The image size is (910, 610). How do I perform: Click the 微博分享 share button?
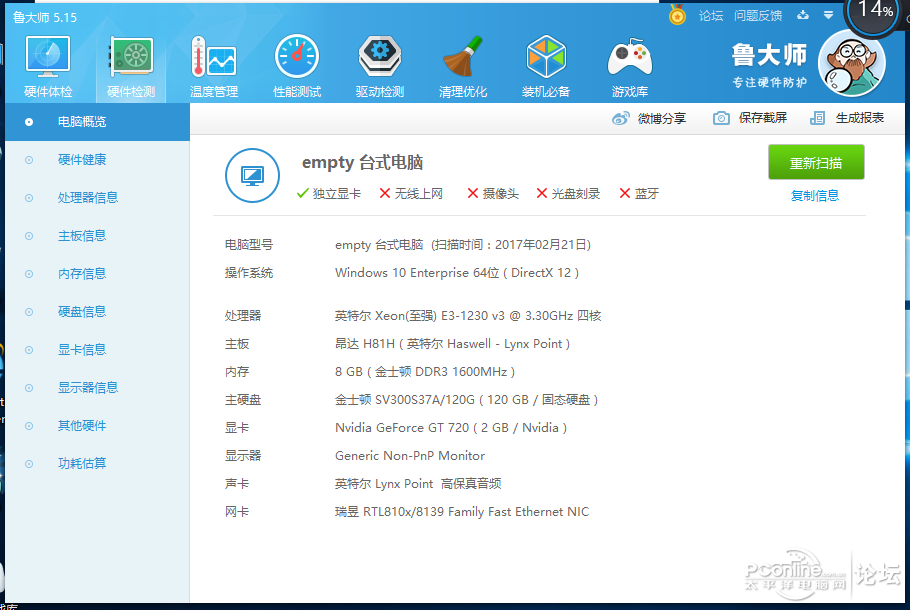(649, 118)
